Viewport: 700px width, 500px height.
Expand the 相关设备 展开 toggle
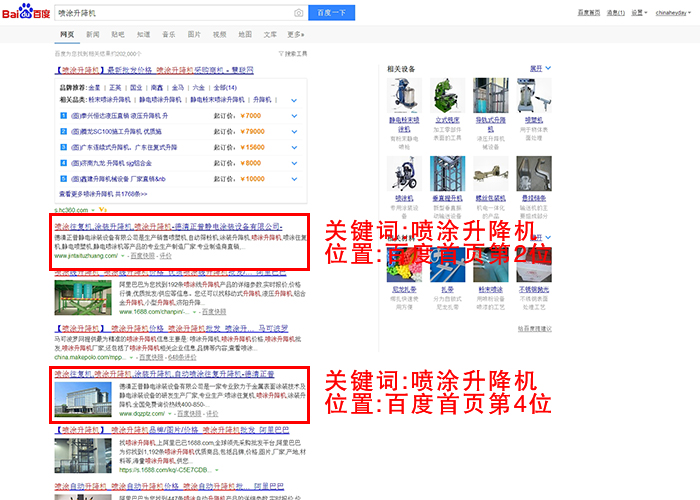[540, 68]
